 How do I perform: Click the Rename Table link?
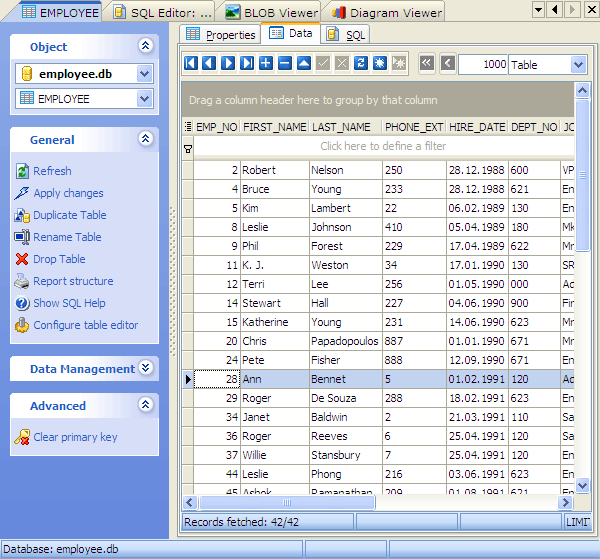[67, 237]
